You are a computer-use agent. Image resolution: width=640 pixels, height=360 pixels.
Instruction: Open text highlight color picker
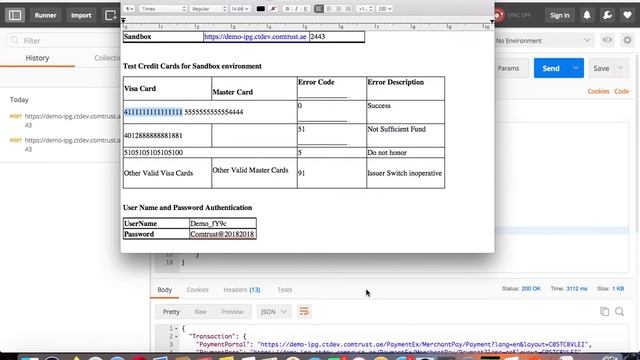point(273,9)
